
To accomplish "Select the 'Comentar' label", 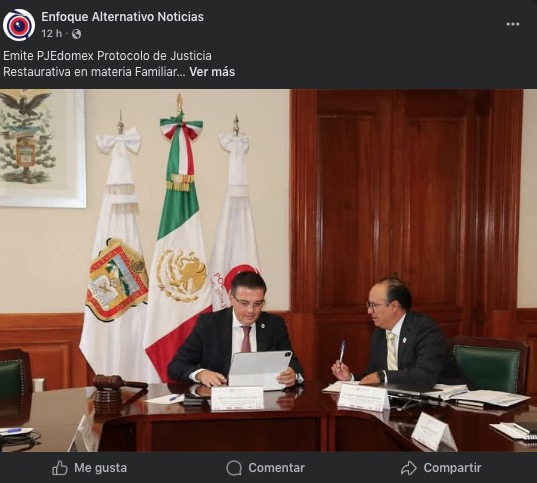I will pyautogui.click(x=276, y=468).
